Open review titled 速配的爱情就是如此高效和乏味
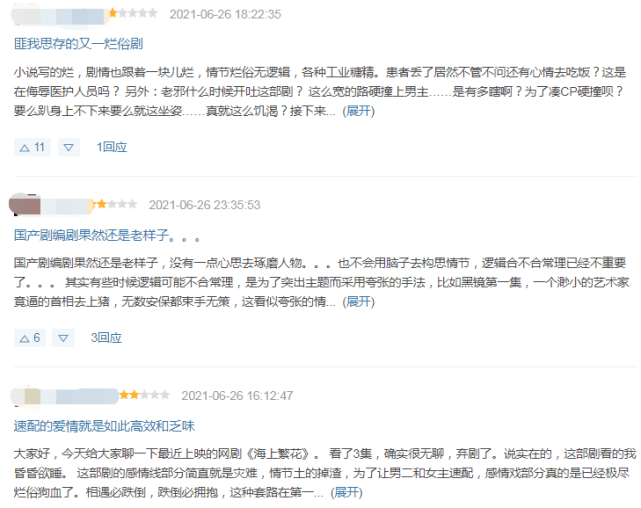Image resolution: width=641 pixels, height=508 pixels. pyautogui.click(x=104, y=426)
